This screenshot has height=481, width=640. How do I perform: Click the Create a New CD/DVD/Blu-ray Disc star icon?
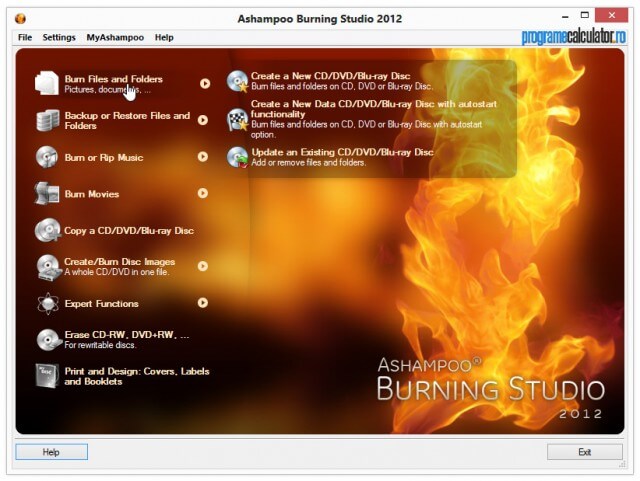pyautogui.click(x=238, y=81)
